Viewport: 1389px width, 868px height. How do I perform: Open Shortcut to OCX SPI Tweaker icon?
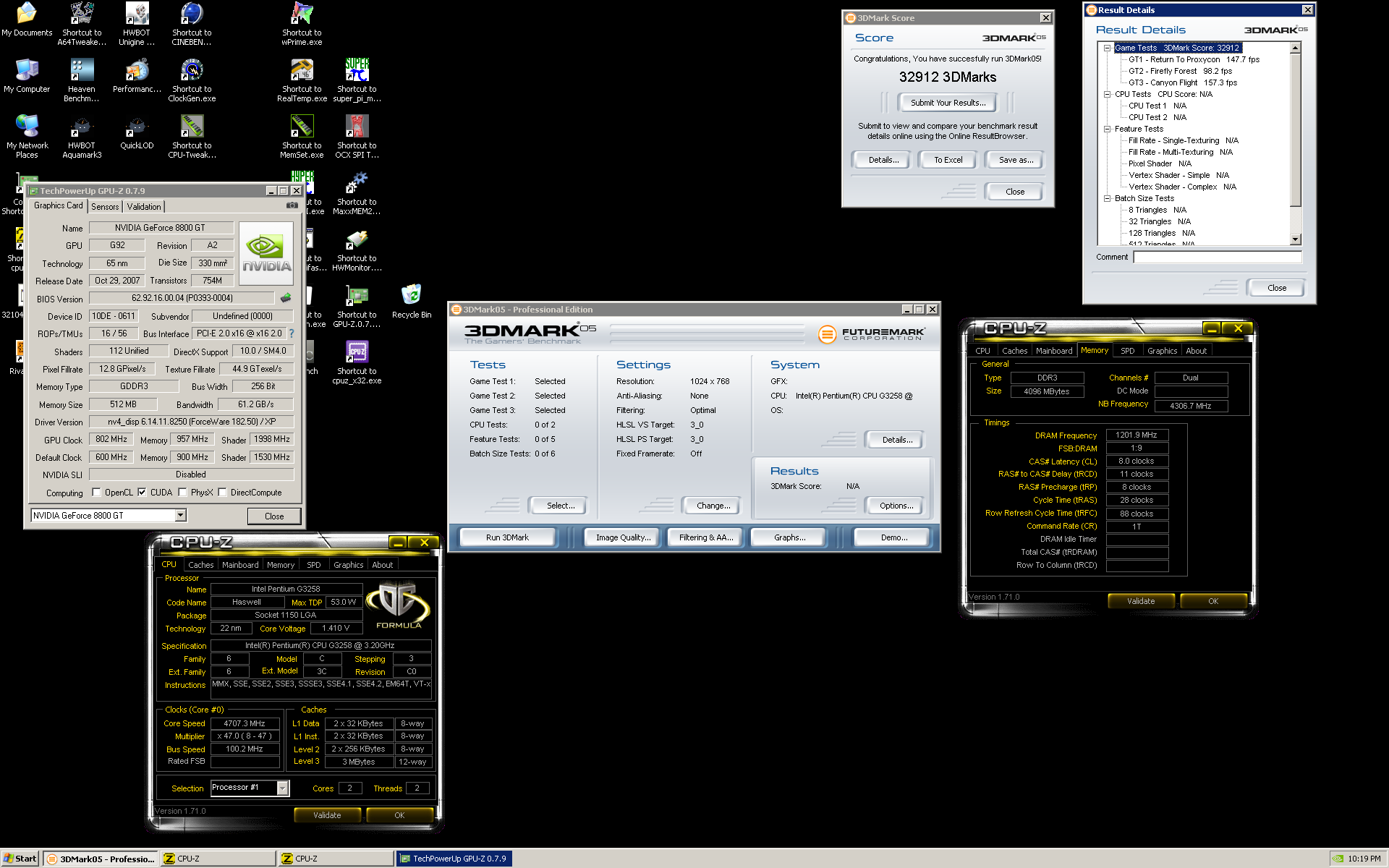coord(357,137)
